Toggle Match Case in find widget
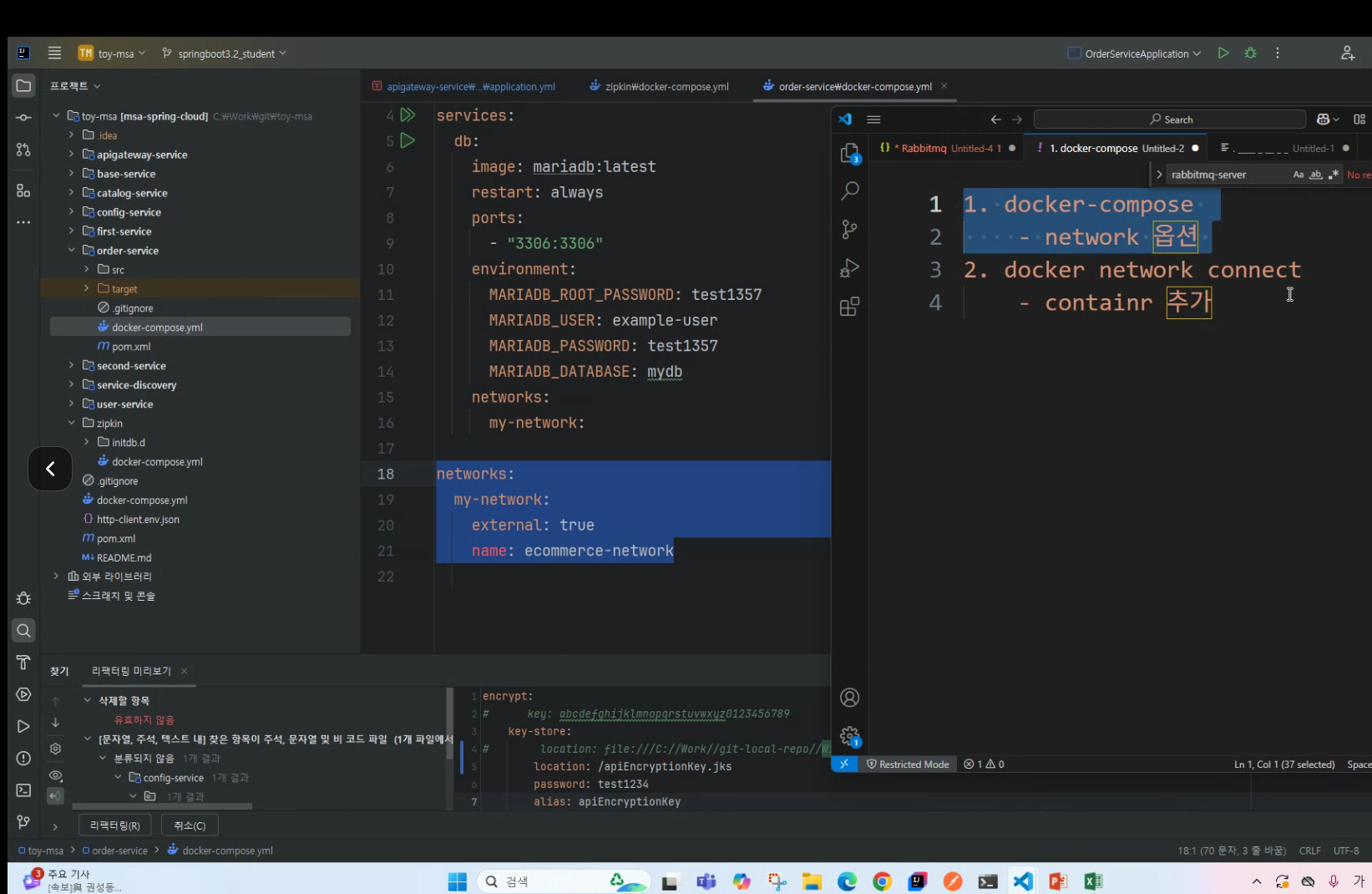The height and width of the screenshot is (894, 1372). (x=1298, y=175)
